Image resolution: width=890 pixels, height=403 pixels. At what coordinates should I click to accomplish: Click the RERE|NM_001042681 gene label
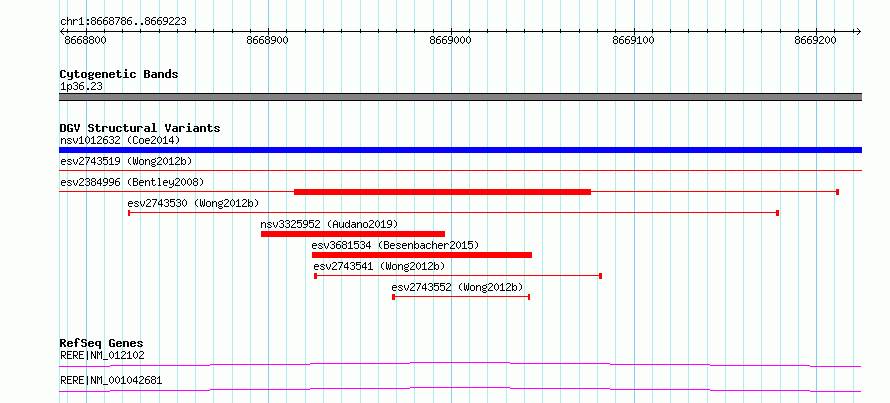(x=111, y=380)
